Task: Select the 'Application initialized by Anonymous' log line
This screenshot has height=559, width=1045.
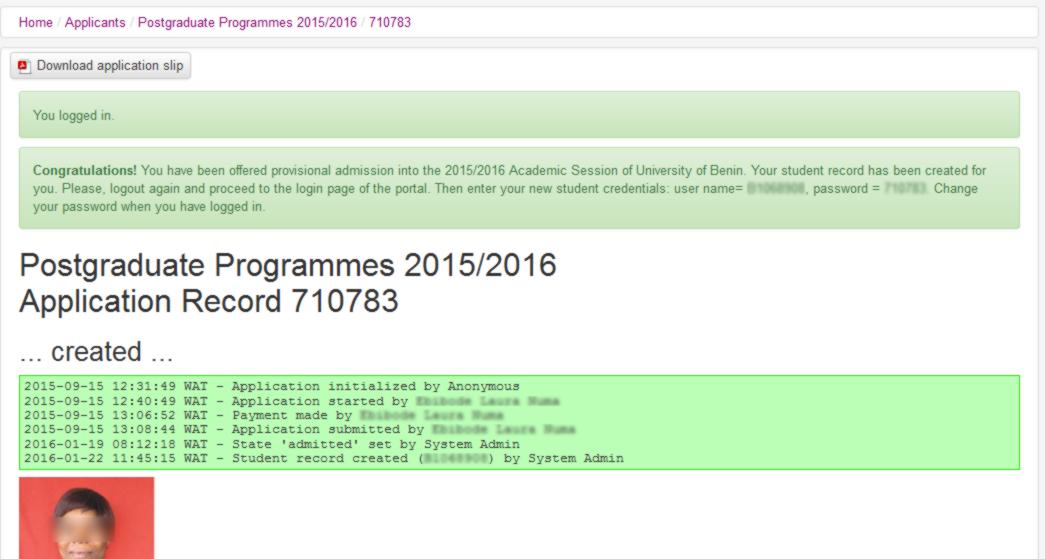Action: [x=272, y=386]
